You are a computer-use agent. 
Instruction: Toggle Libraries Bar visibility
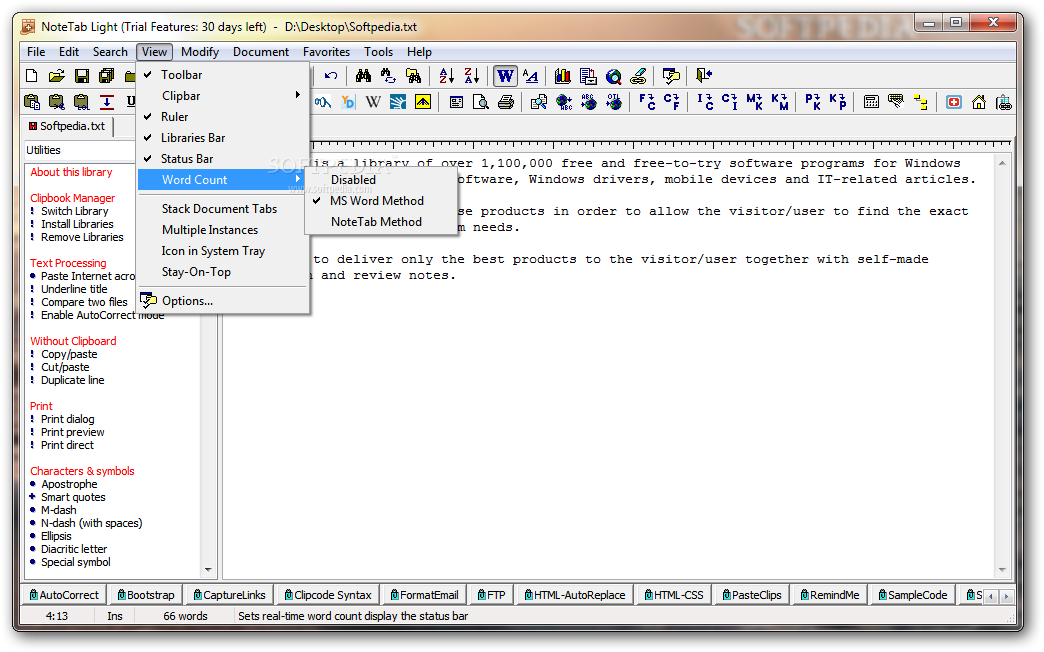pos(224,138)
